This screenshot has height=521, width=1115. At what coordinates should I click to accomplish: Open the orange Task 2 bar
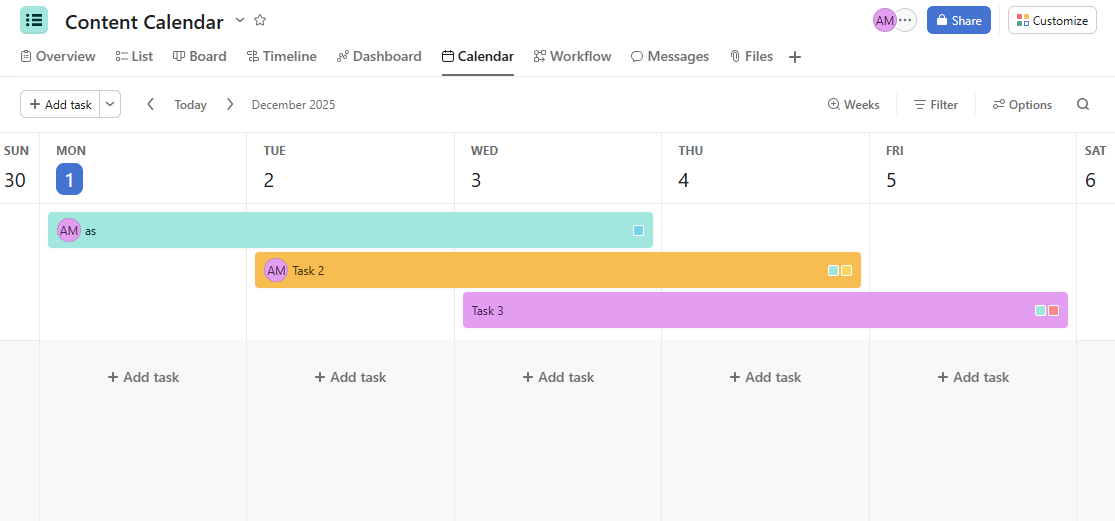(x=558, y=270)
